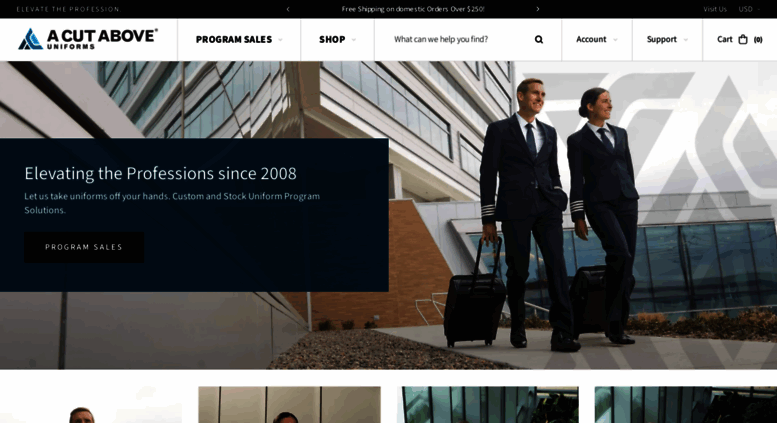Image resolution: width=777 pixels, height=423 pixels.
Task: Expand the Shop menu chevron
Action: (354, 40)
